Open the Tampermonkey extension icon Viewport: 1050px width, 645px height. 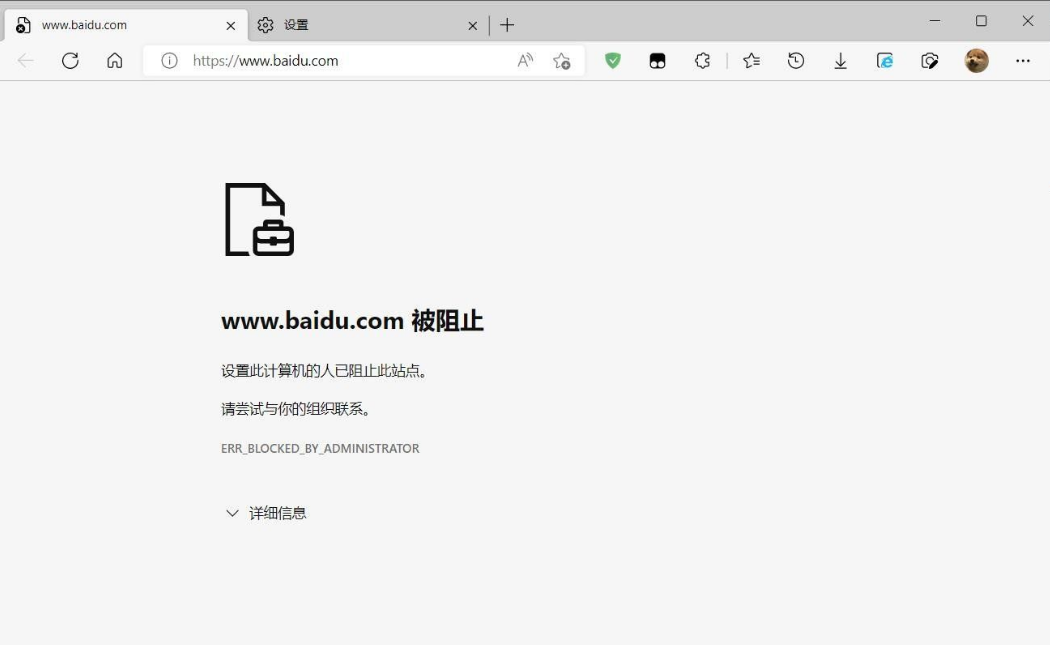(658, 61)
